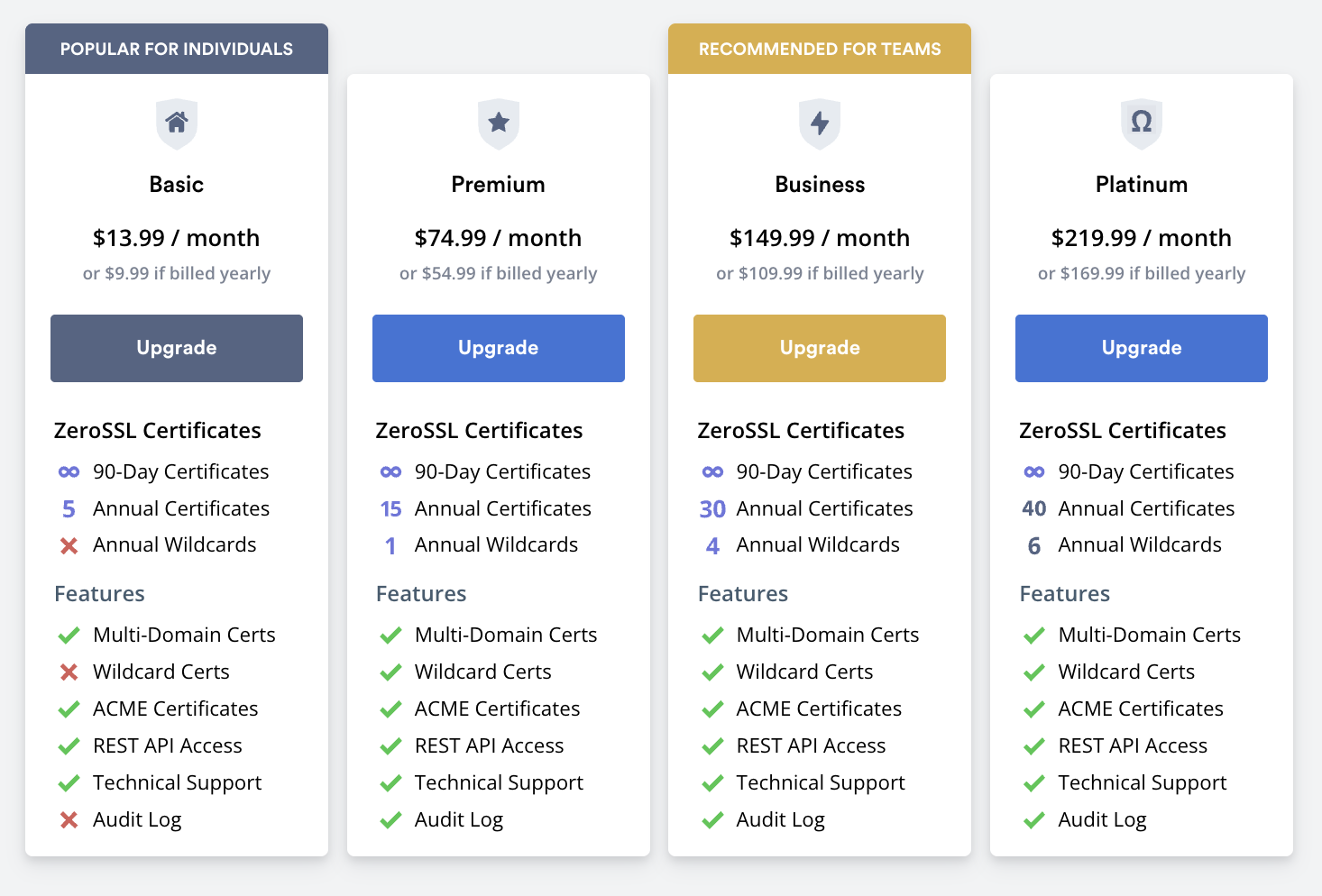Click the checkmark beside Platinum REST API Access
Viewport: 1322px width, 896px height.
(x=1034, y=746)
